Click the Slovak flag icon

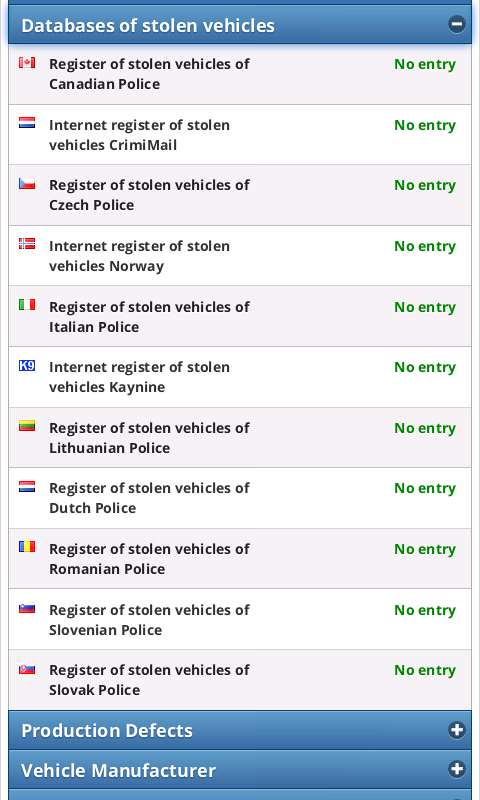click(x=27, y=668)
